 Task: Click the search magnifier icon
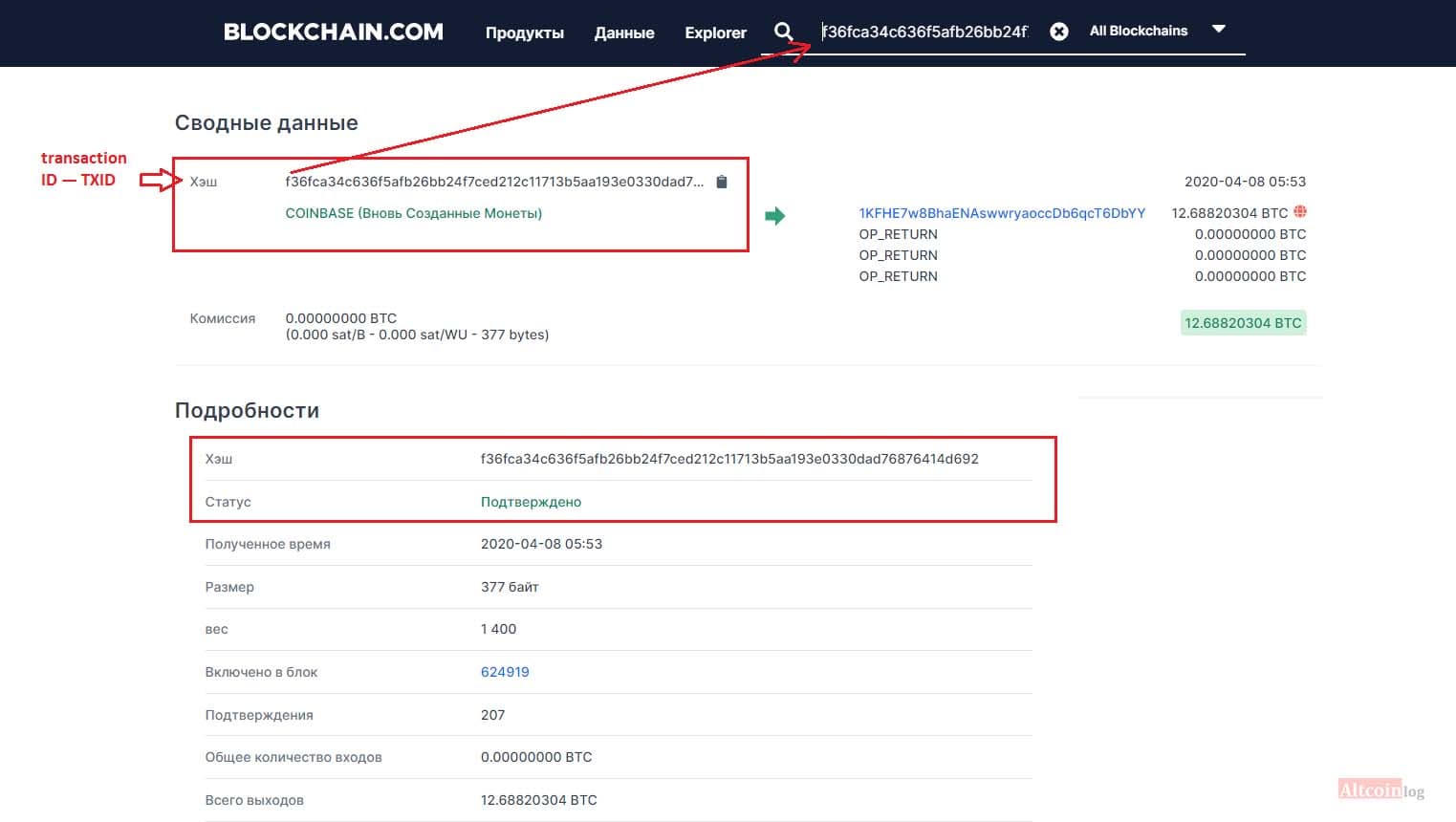pyautogui.click(x=783, y=32)
